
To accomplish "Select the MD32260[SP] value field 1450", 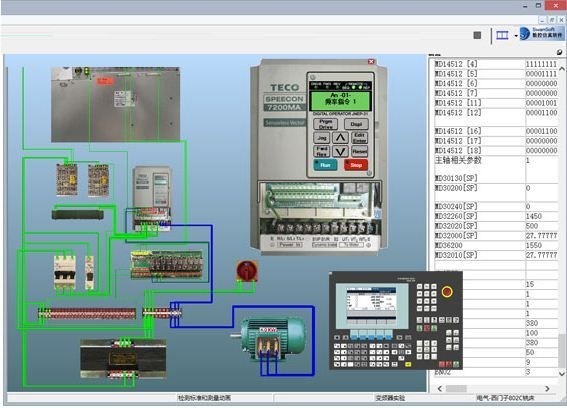I will tap(541, 216).
